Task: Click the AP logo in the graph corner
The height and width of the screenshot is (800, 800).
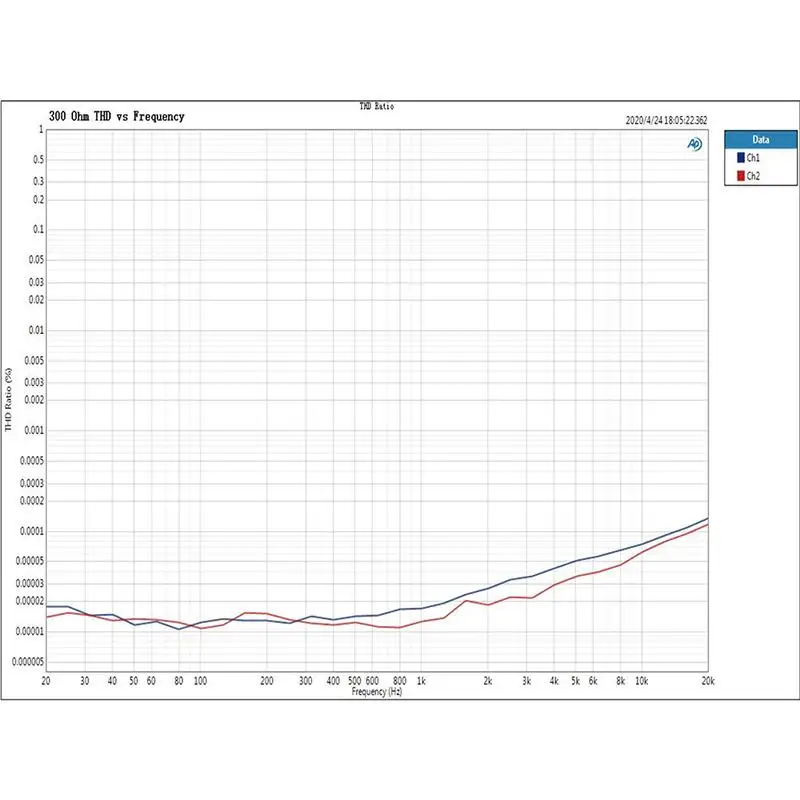Action: pyautogui.click(x=694, y=144)
